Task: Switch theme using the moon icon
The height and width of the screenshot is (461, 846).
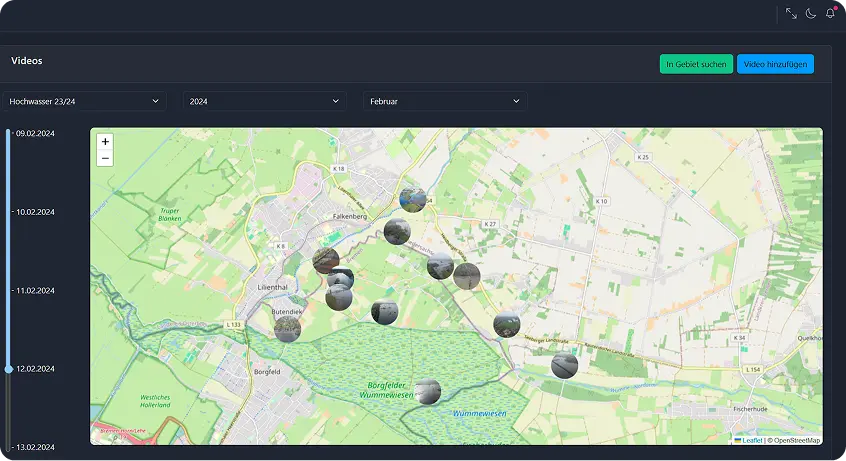Action: 810,13
